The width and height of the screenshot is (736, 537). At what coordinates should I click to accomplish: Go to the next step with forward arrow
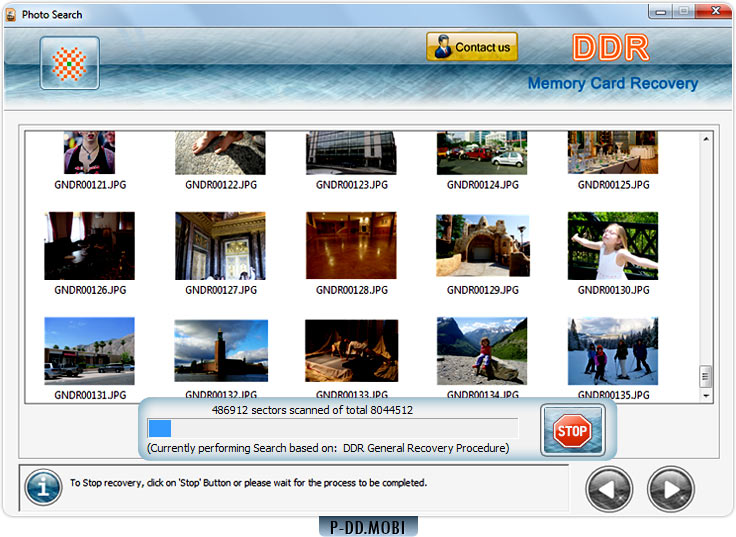(670, 489)
